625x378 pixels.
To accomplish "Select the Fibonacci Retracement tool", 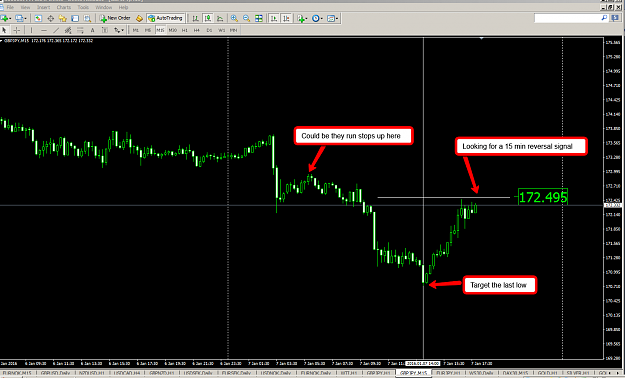I will coord(80,30).
